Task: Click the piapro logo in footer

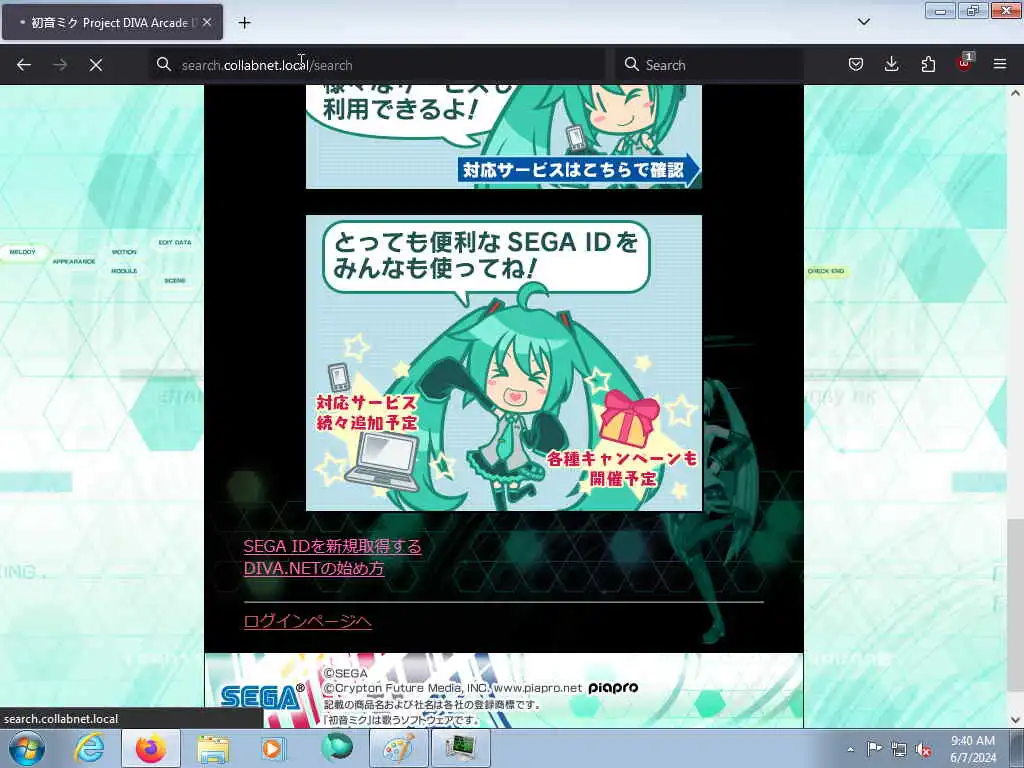Action: point(613,688)
